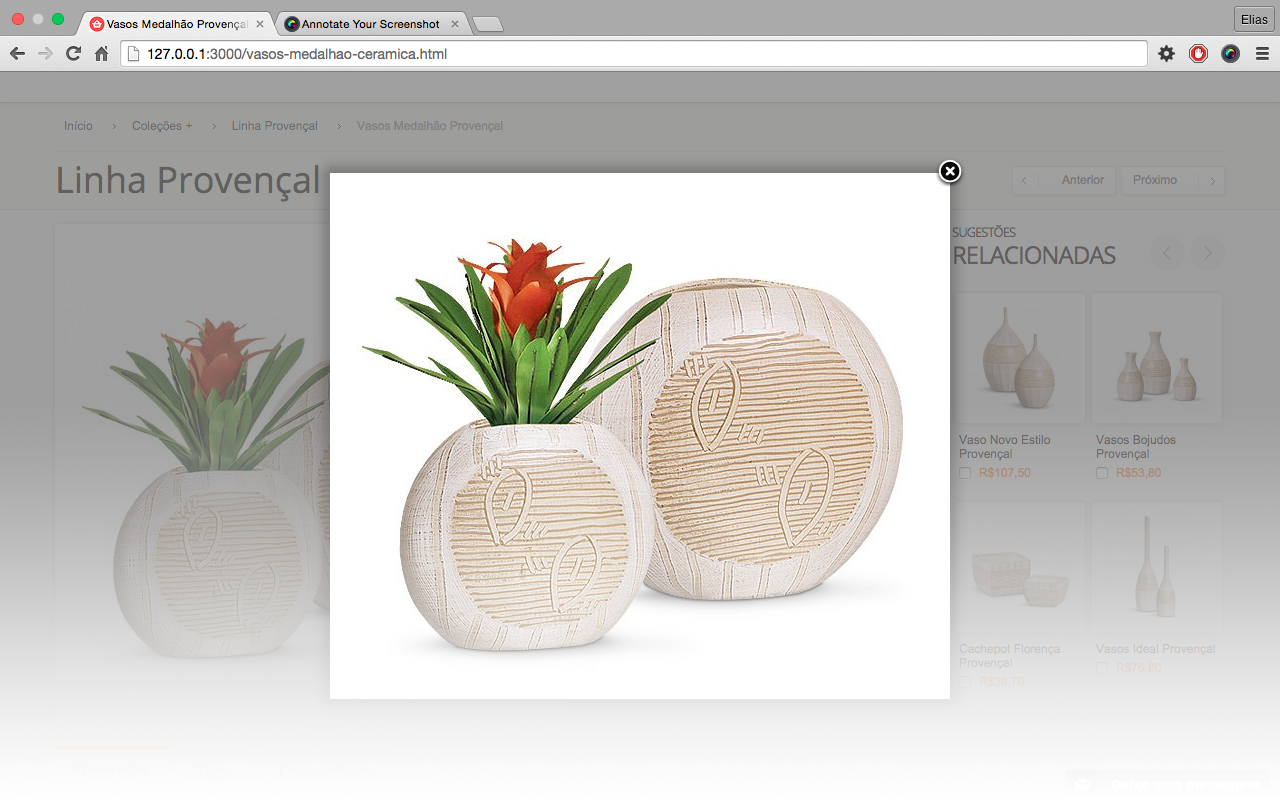Open the browser home page
Image resolution: width=1280 pixels, height=800 pixels.
pos(101,54)
